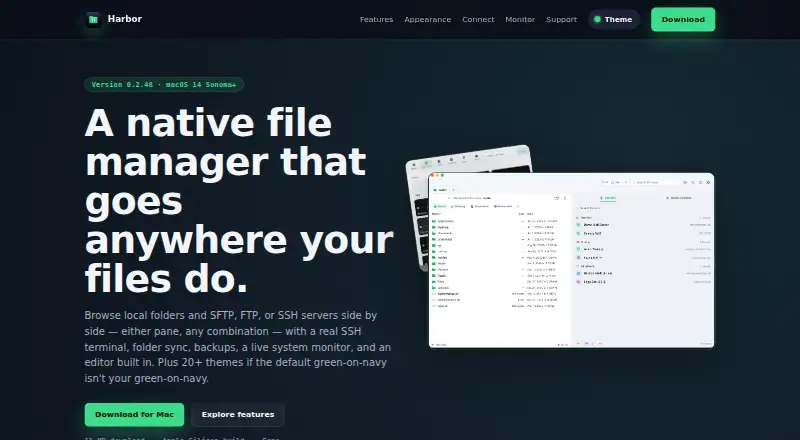Screen dimensions: 800x440
Task: Click the Explore features button
Action: pyautogui.click(x=238, y=414)
